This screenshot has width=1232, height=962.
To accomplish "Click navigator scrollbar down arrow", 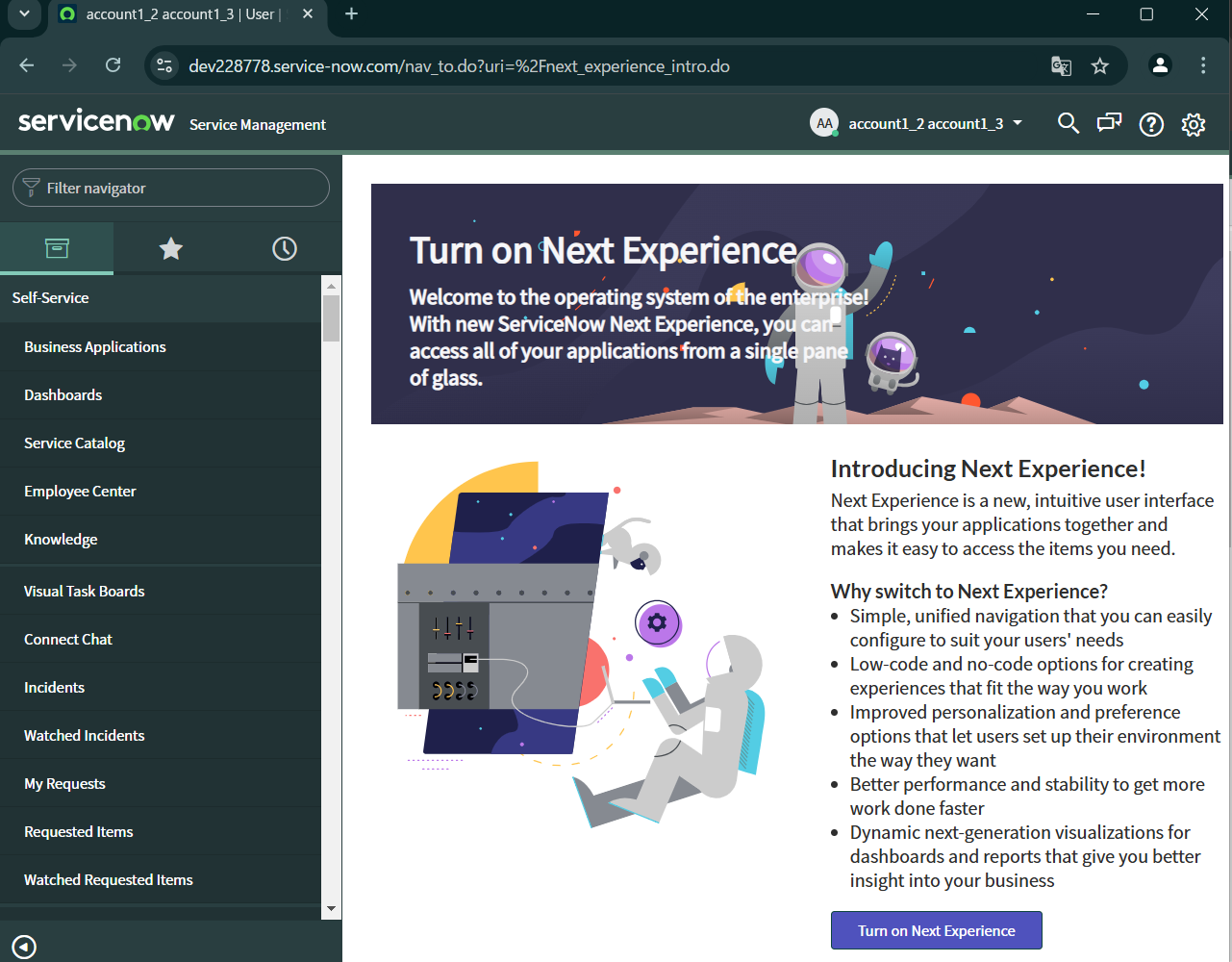I will point(331,908).
